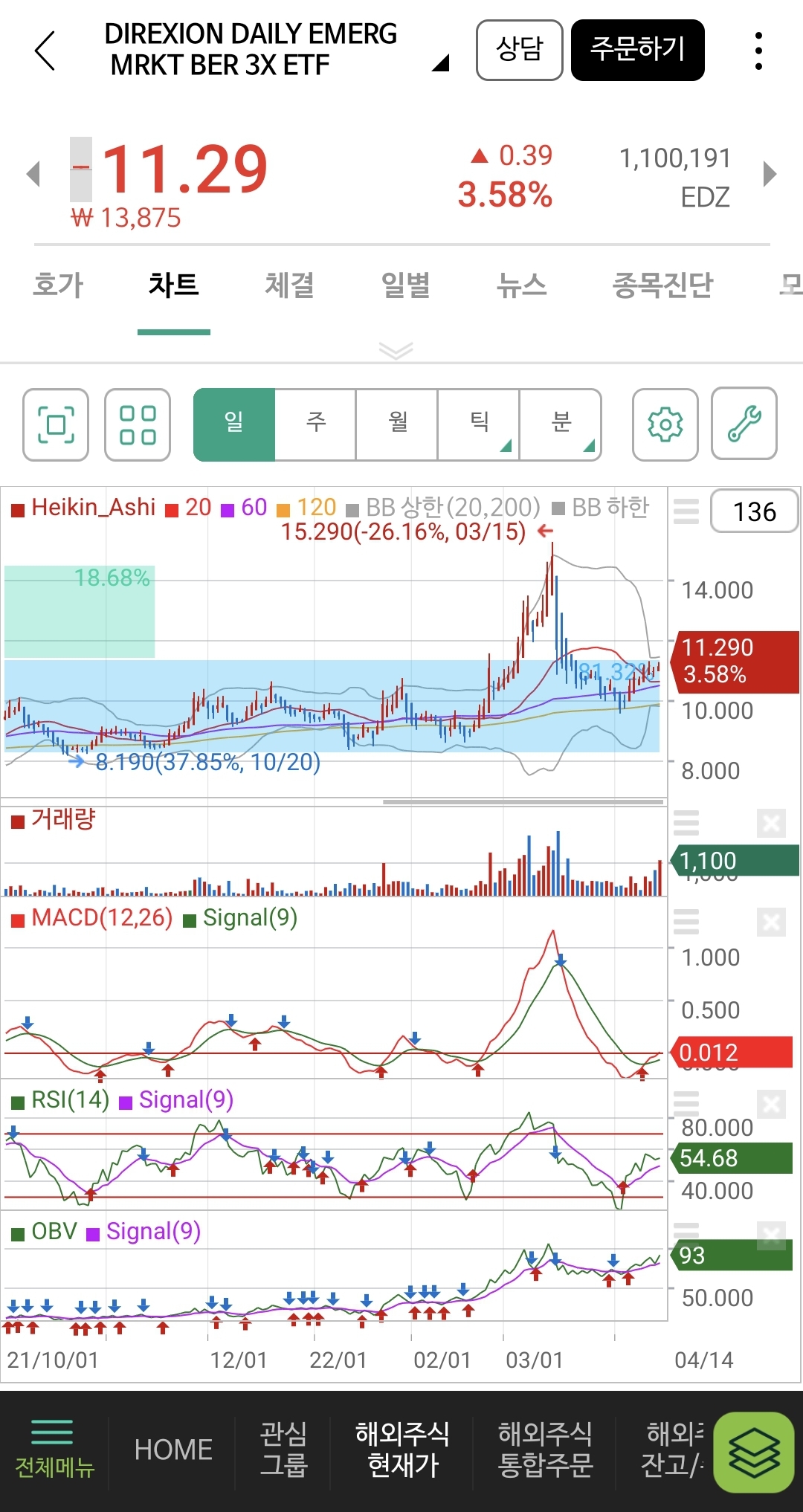
Task: Tap the 60 moving average purple swatch
Action: (228, 509)
